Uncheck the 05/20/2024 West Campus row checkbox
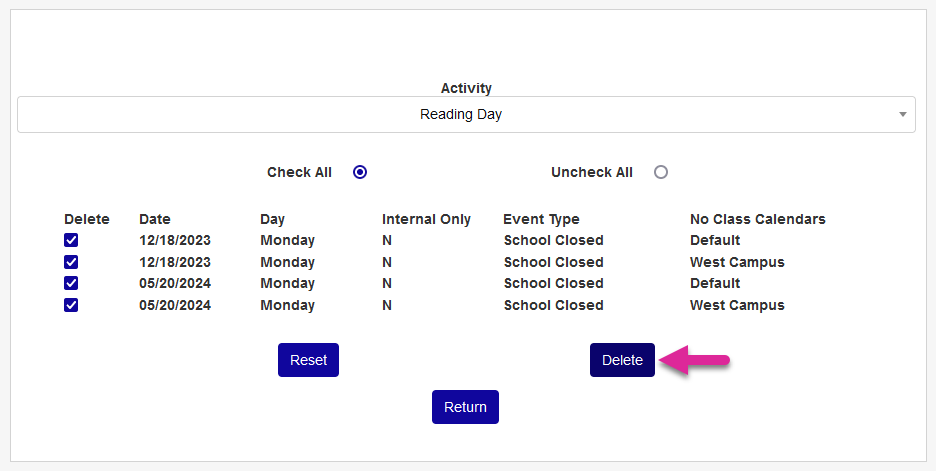 click(x=71, y=305)
